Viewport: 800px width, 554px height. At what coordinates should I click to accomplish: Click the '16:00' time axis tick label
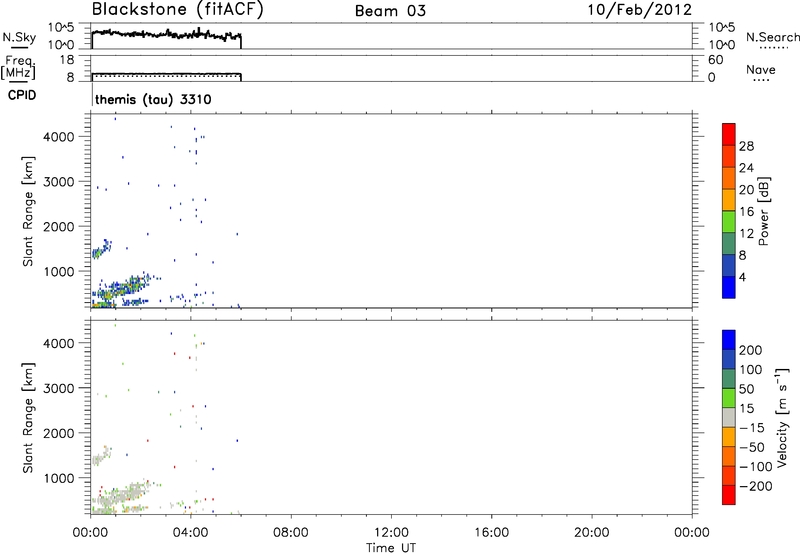[x=491, y=533]
